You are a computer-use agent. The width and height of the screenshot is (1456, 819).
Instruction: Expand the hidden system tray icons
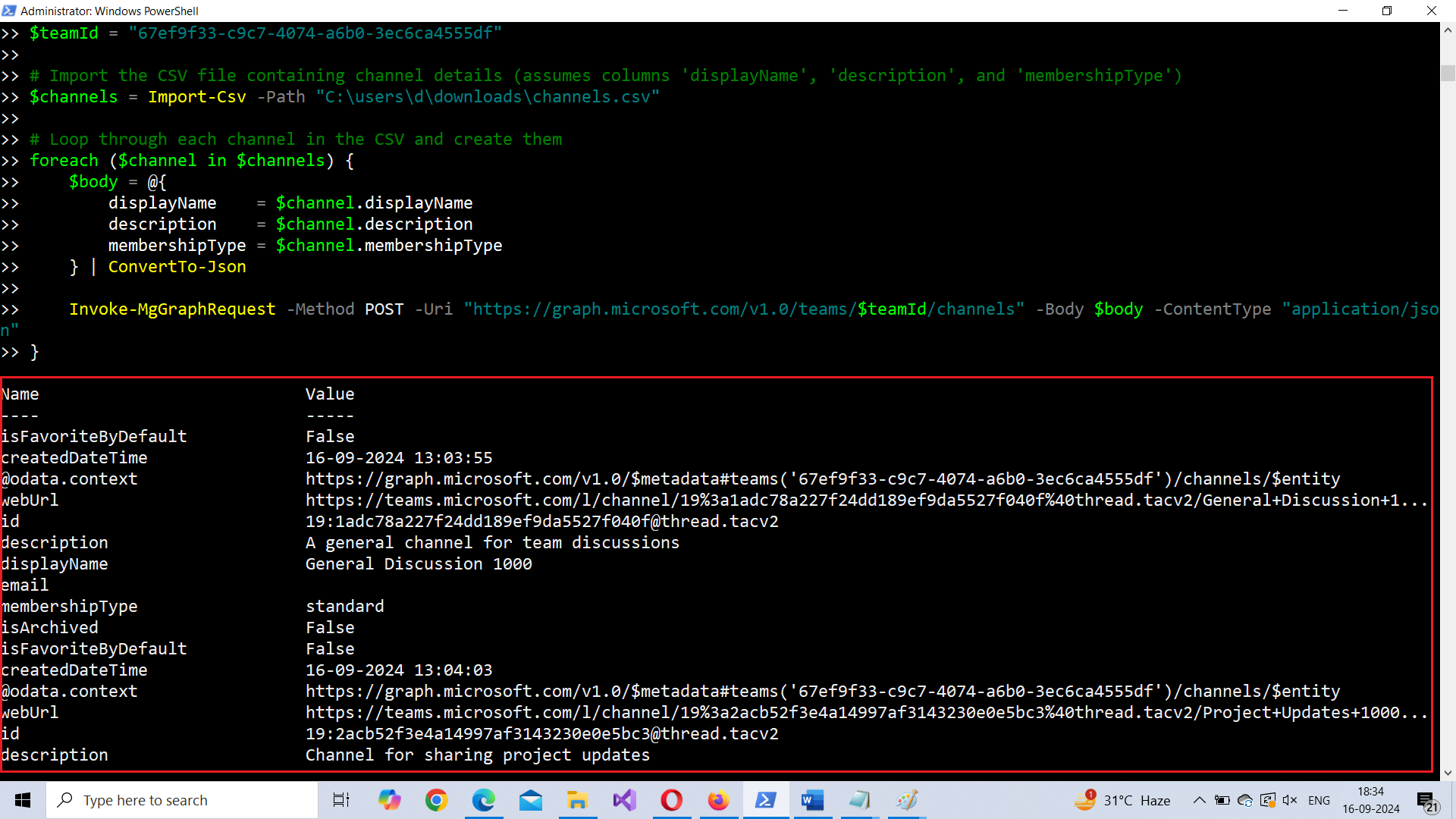click(1199, 800)
